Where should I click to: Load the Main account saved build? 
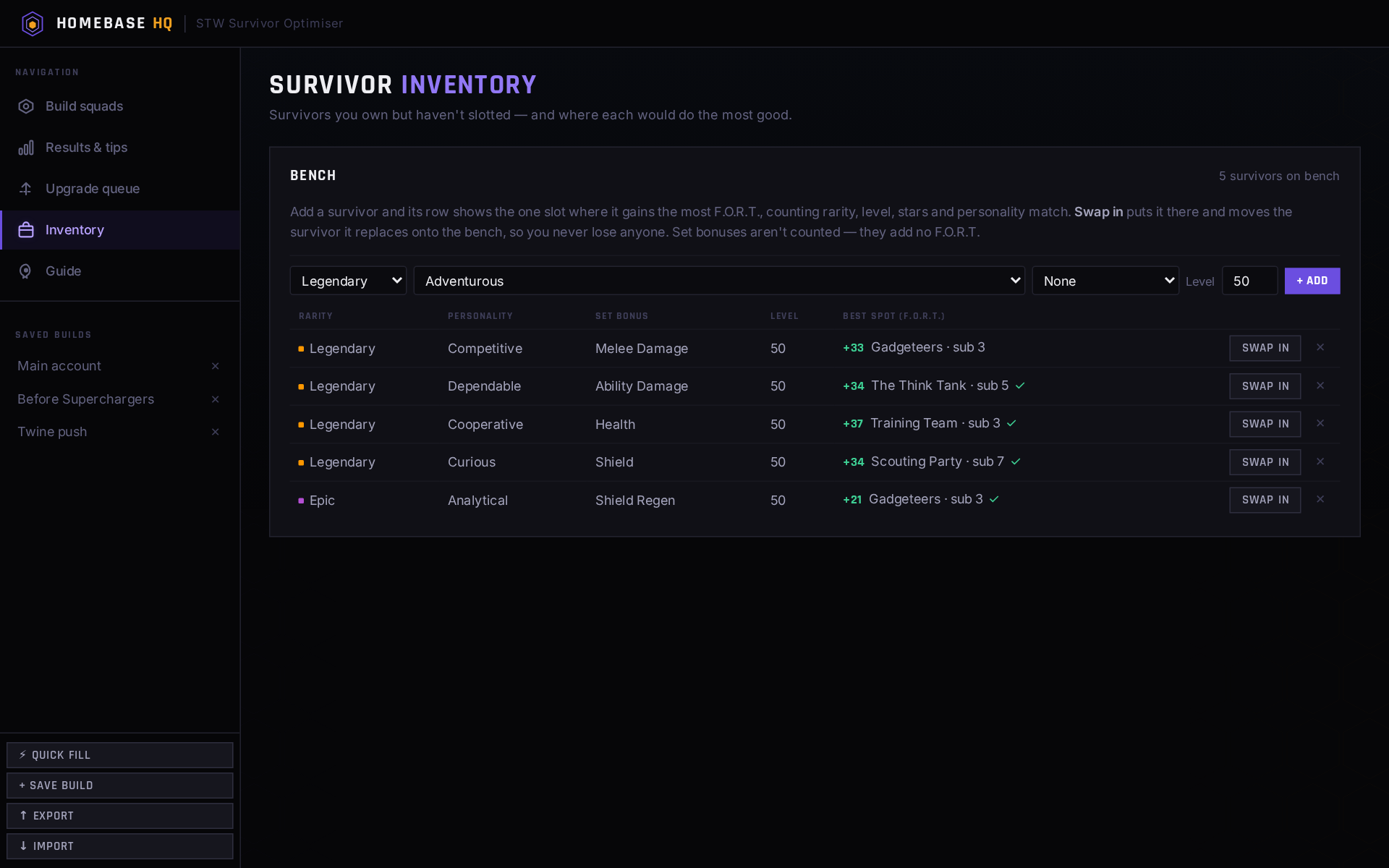click(59, 366)
